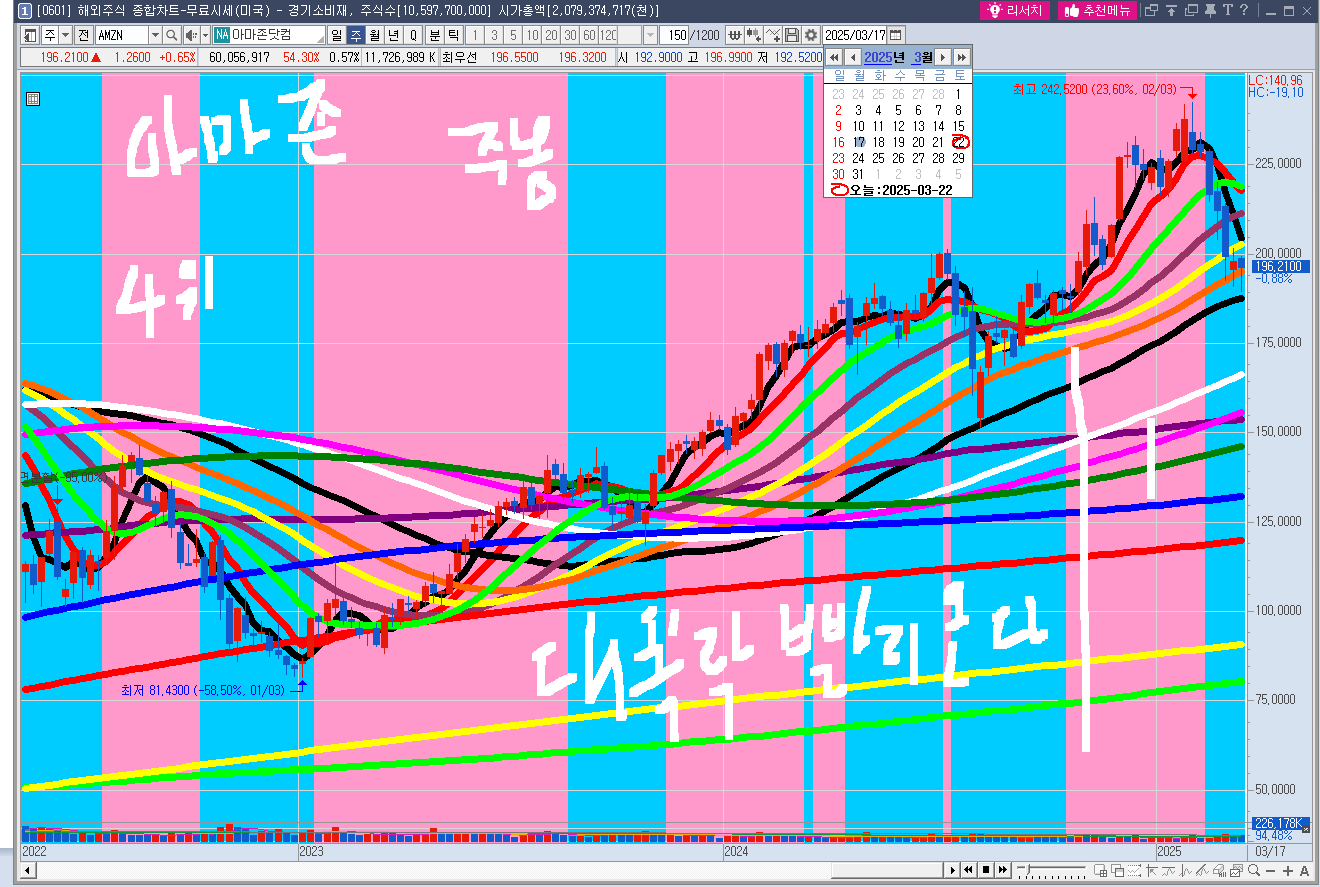This screenshot has width=1320, height=887.
Task: Open the AMZN symbol history dropdown
Action: point(155,35)
